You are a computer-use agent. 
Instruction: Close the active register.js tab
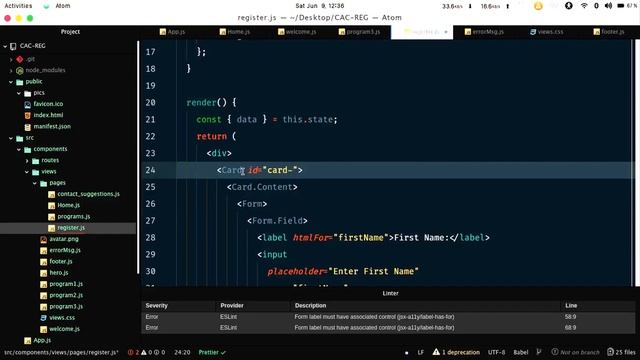(446, 32)
